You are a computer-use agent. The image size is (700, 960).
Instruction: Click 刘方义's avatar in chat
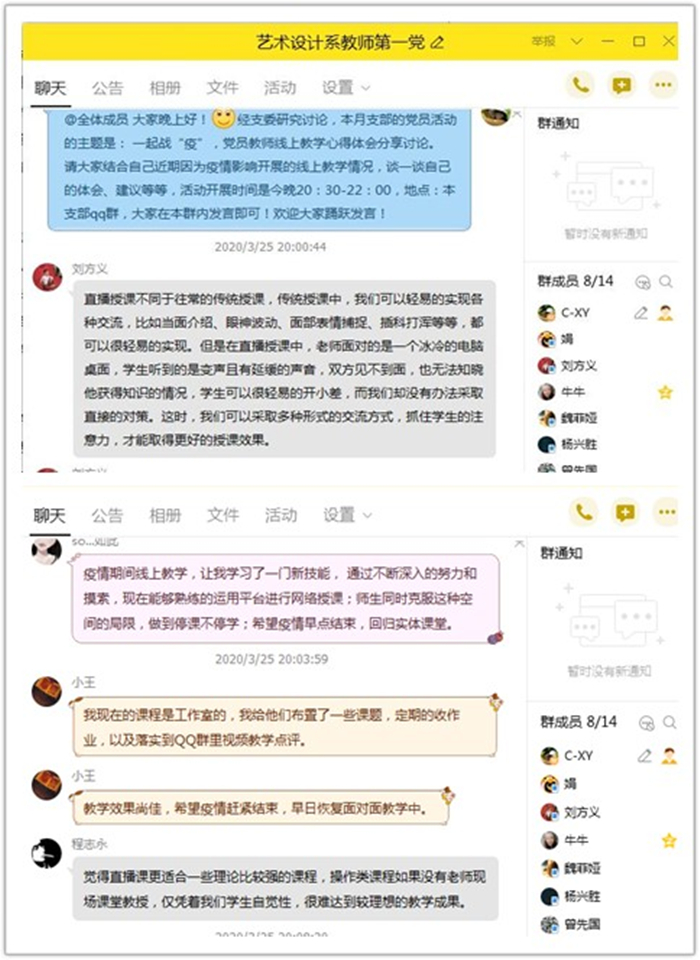47,277
